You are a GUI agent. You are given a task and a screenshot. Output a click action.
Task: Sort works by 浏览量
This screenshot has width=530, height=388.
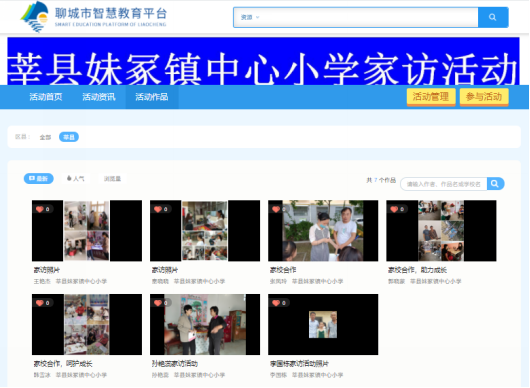112,178
